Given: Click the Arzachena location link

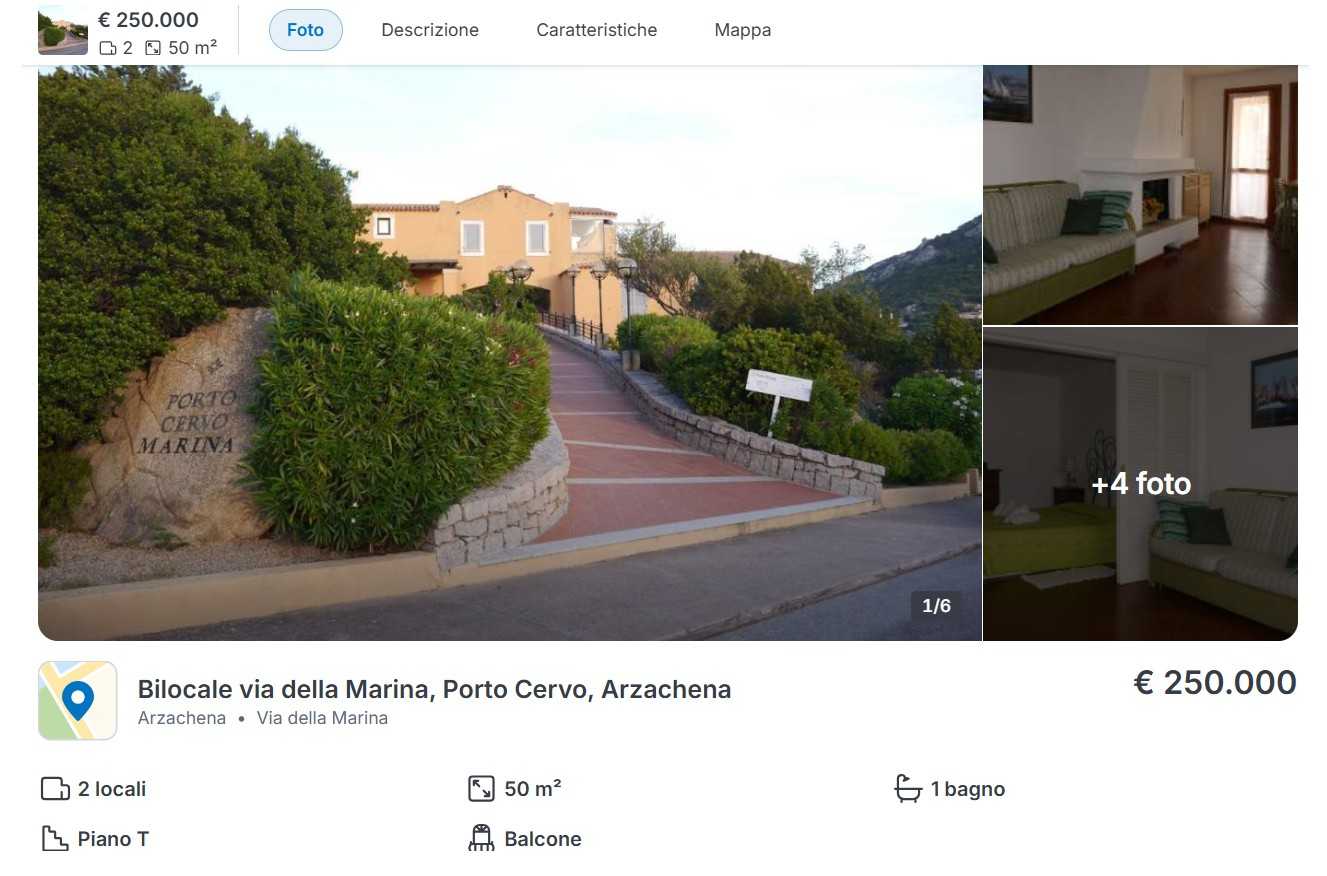Looking at the screenshot, I should point(182,718).
